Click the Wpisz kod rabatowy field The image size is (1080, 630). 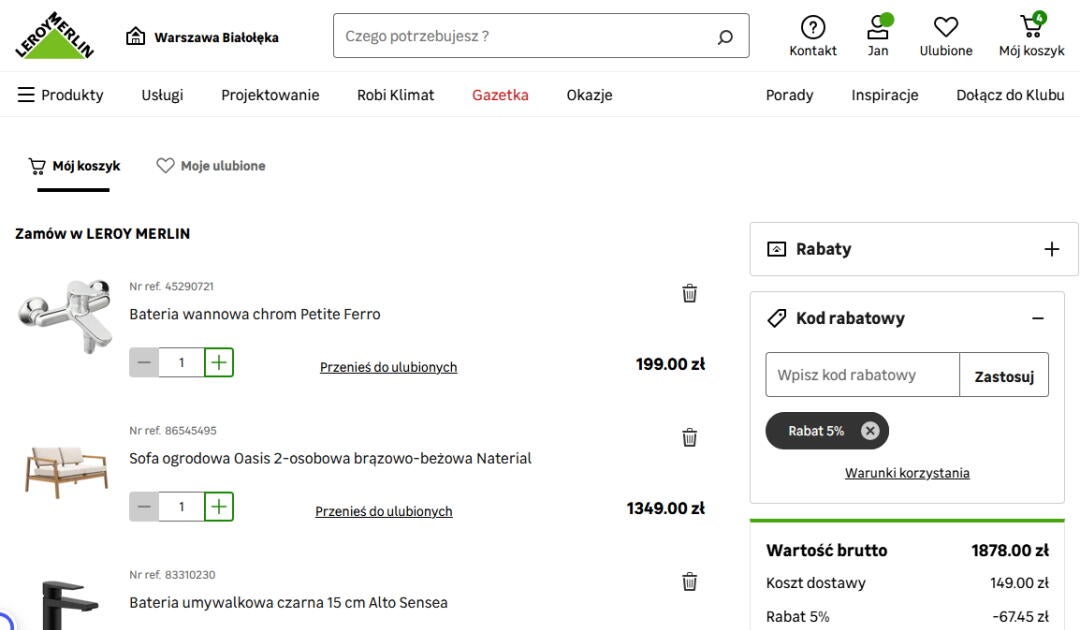(862, 375)
